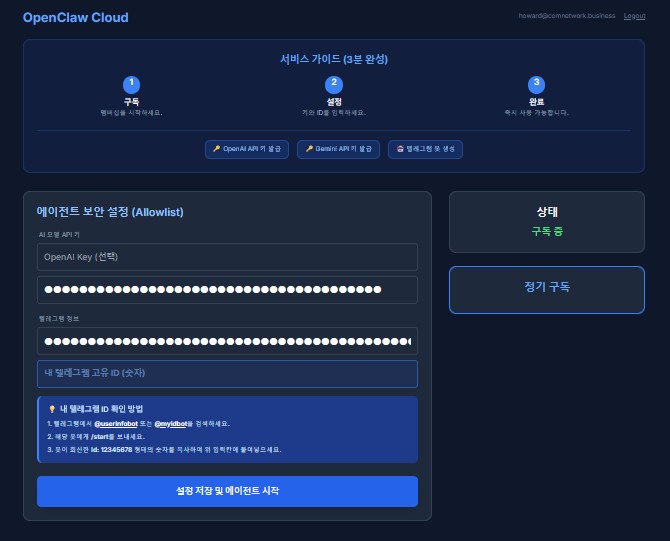Image resolution: width=670 pixels, height=541 pixels.
Task: Click the step 1 circle icon
Action: 131,84
